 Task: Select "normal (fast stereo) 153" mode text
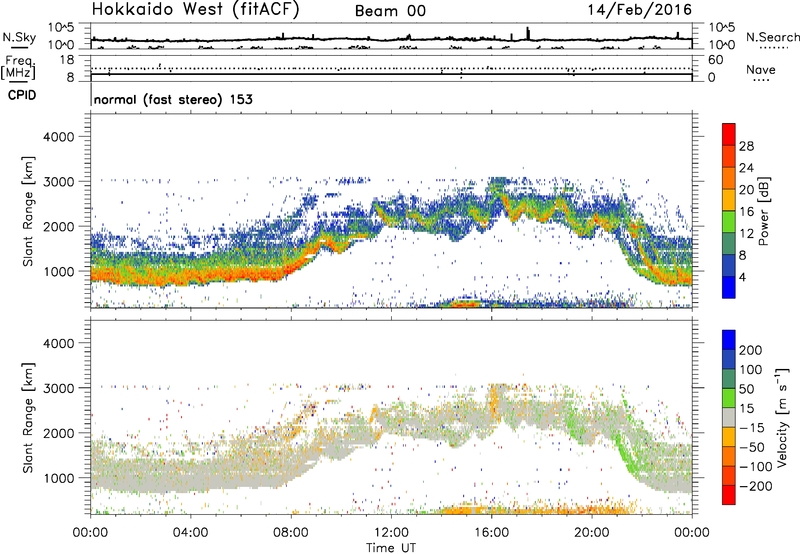tap(173, 99)
